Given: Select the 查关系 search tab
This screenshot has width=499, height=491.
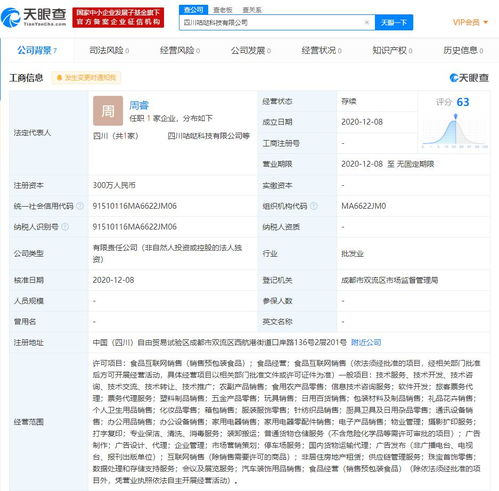Looking at the screenshot, I should 252,10.
